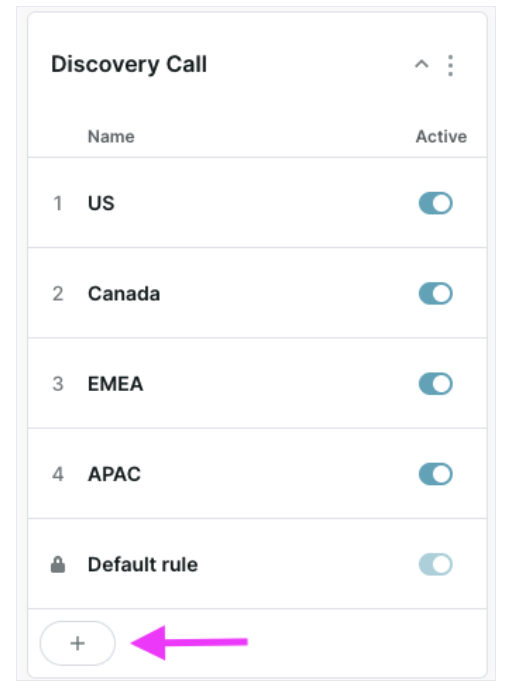The width and height of the screenshot is (506, 692).
Task: Click the Default rule toggle
Action: pos(435,564)
